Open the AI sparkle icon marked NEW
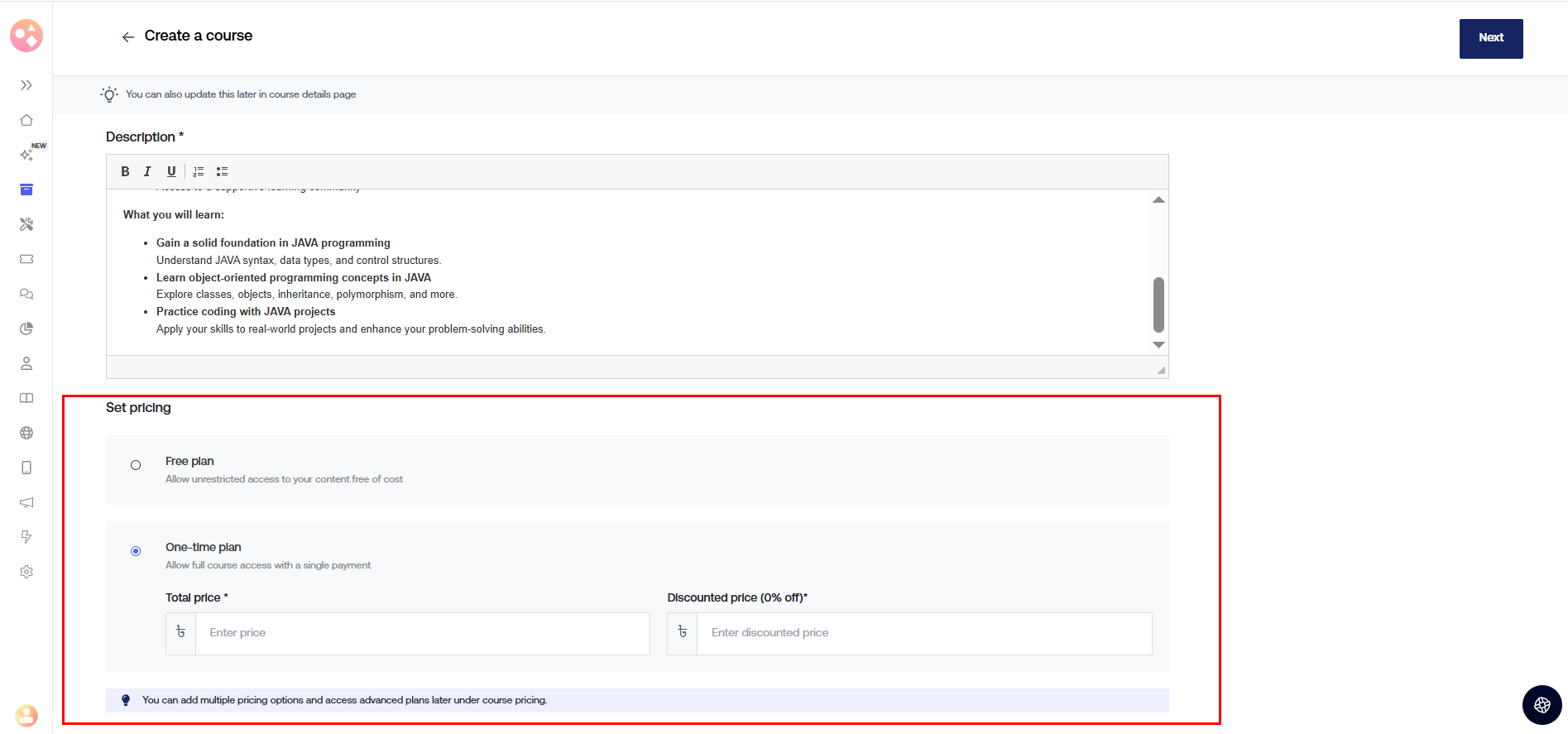The height and width of the screenshot is (734, 1568). point(26,155)
